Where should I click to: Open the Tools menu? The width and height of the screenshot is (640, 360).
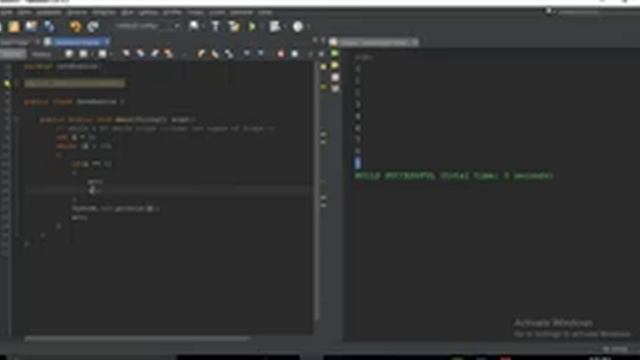tap(217, 13)
